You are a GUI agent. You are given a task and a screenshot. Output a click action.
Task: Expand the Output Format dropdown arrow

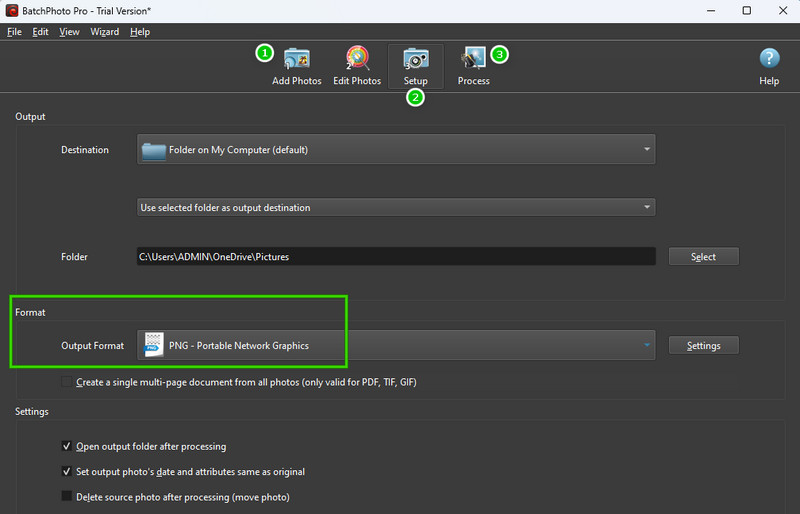click(x=647, y=345)
